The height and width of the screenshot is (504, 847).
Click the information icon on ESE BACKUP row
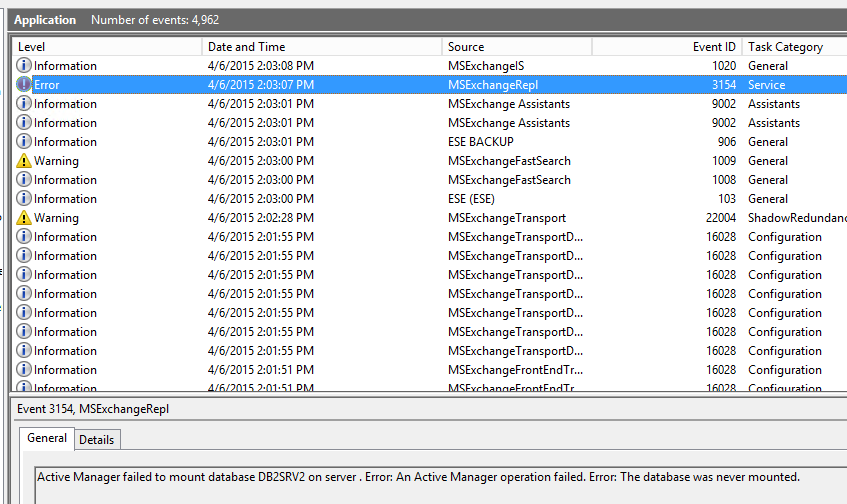point(23,142)
